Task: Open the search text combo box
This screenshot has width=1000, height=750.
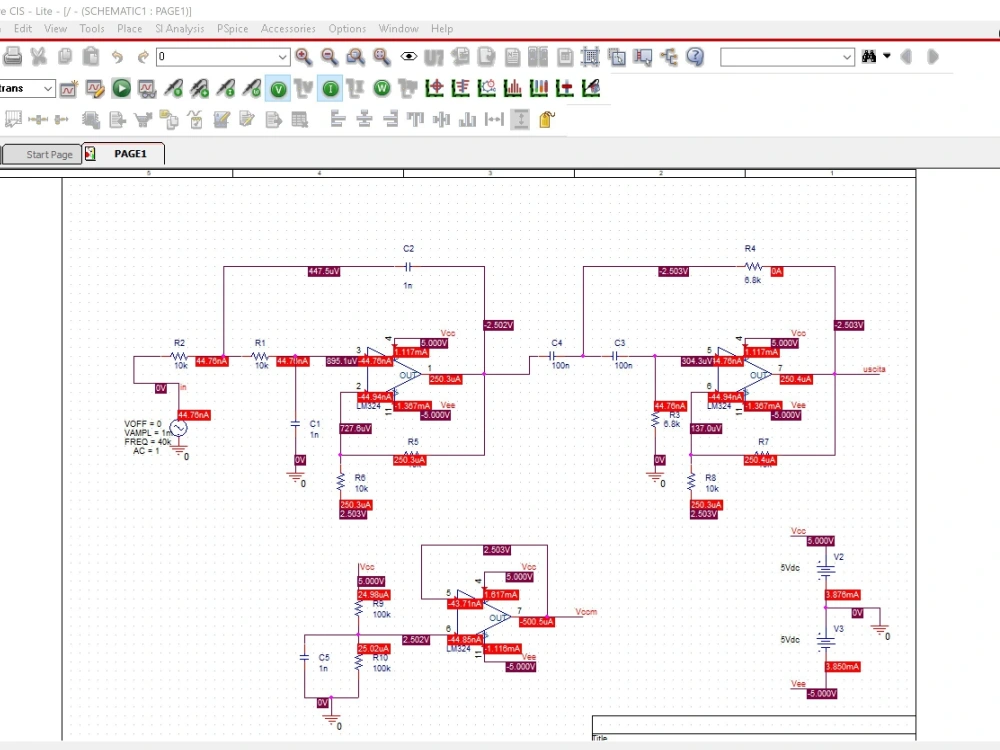Action: (x=787, y=57)
